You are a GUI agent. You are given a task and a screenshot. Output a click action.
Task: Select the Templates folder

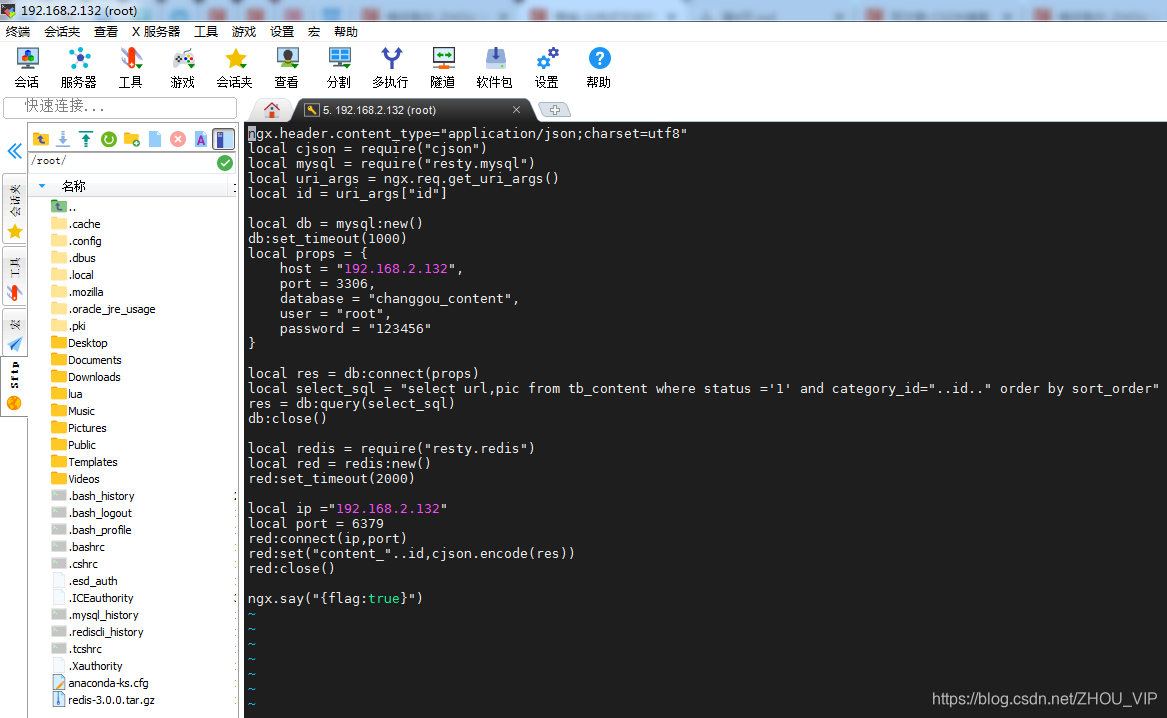85,462
